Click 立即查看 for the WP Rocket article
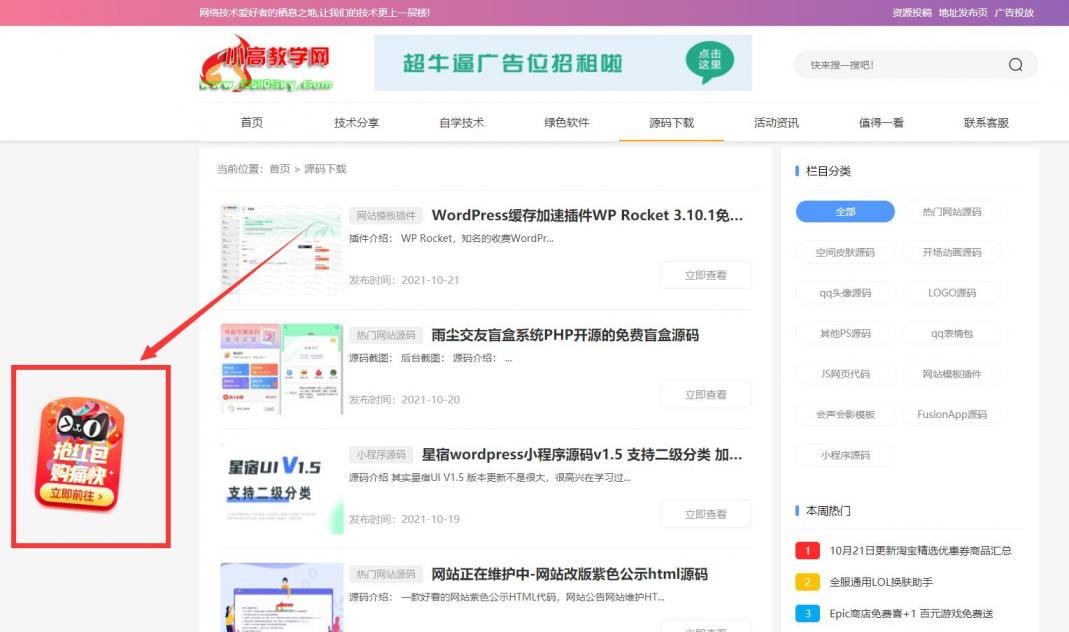This screenshot has width=1069, height=632. [x=705, y=274]
